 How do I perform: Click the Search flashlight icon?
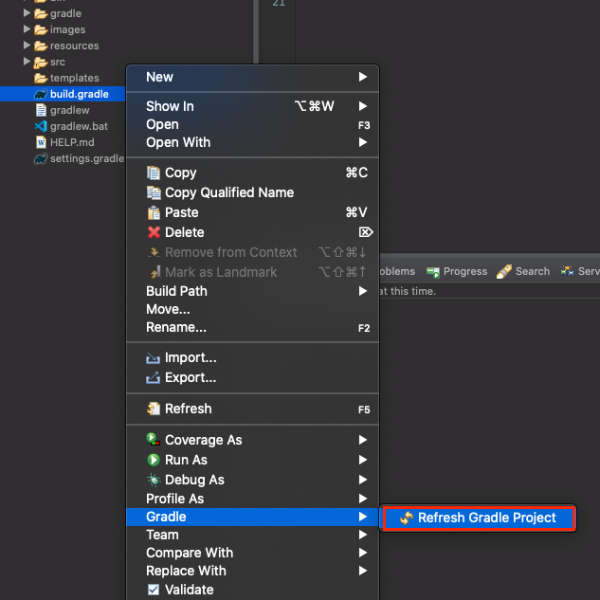click(504, 271)
